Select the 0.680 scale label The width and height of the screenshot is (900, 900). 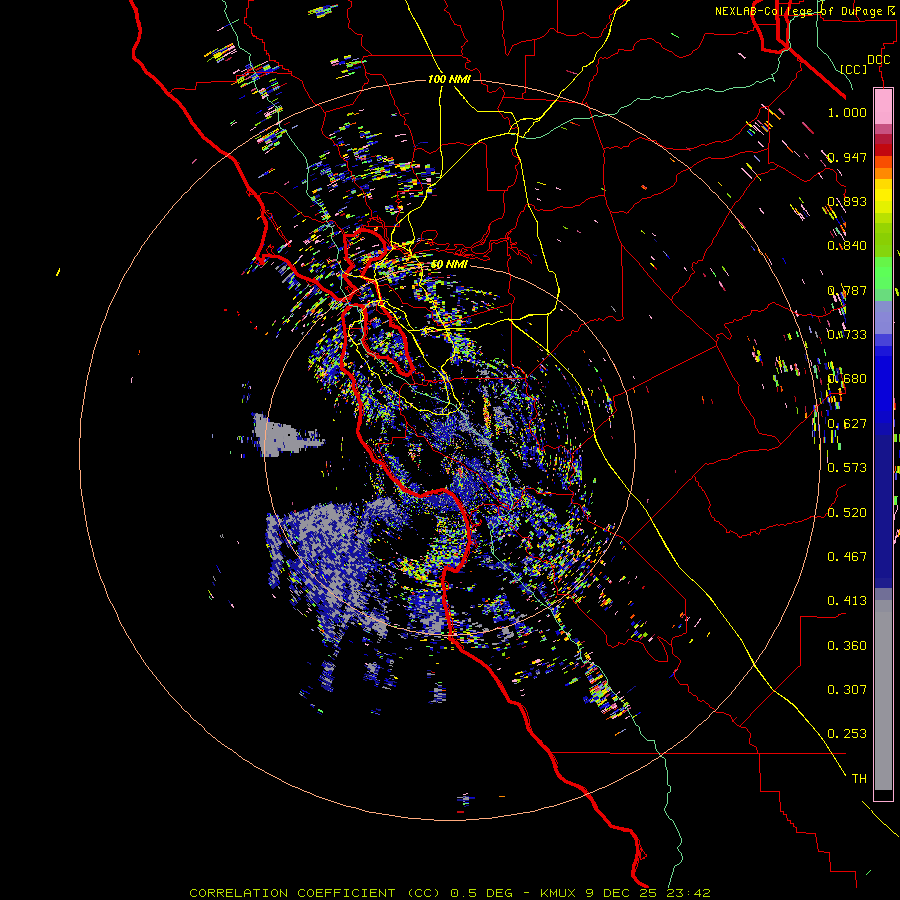(x=847, y=378)
